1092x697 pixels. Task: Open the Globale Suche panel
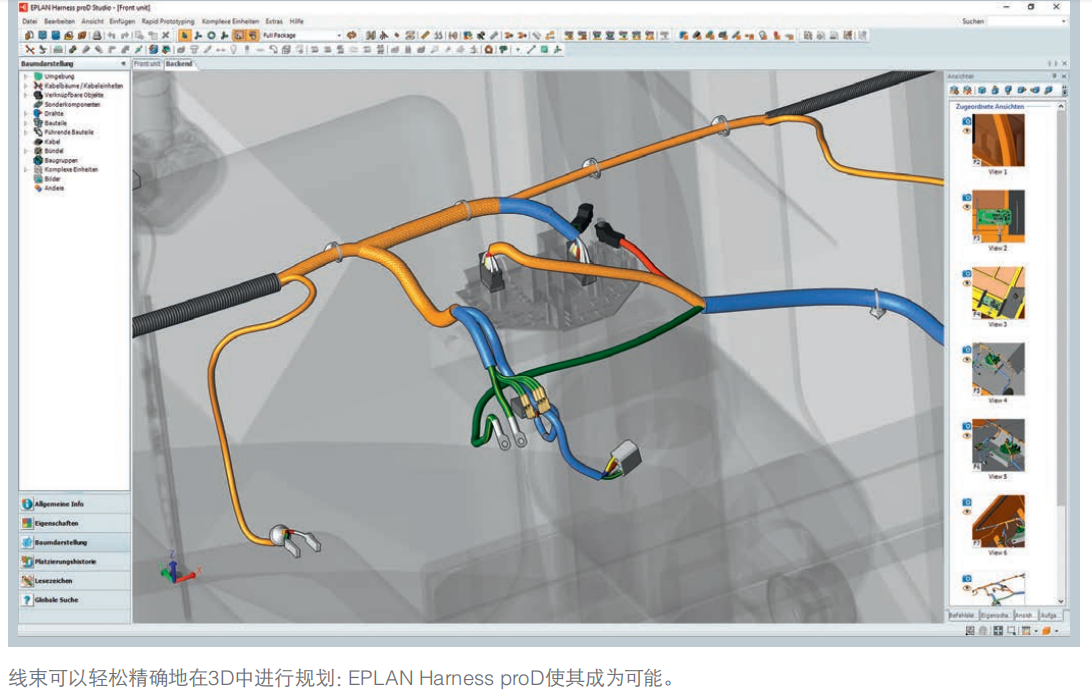(x=74, y=600)
